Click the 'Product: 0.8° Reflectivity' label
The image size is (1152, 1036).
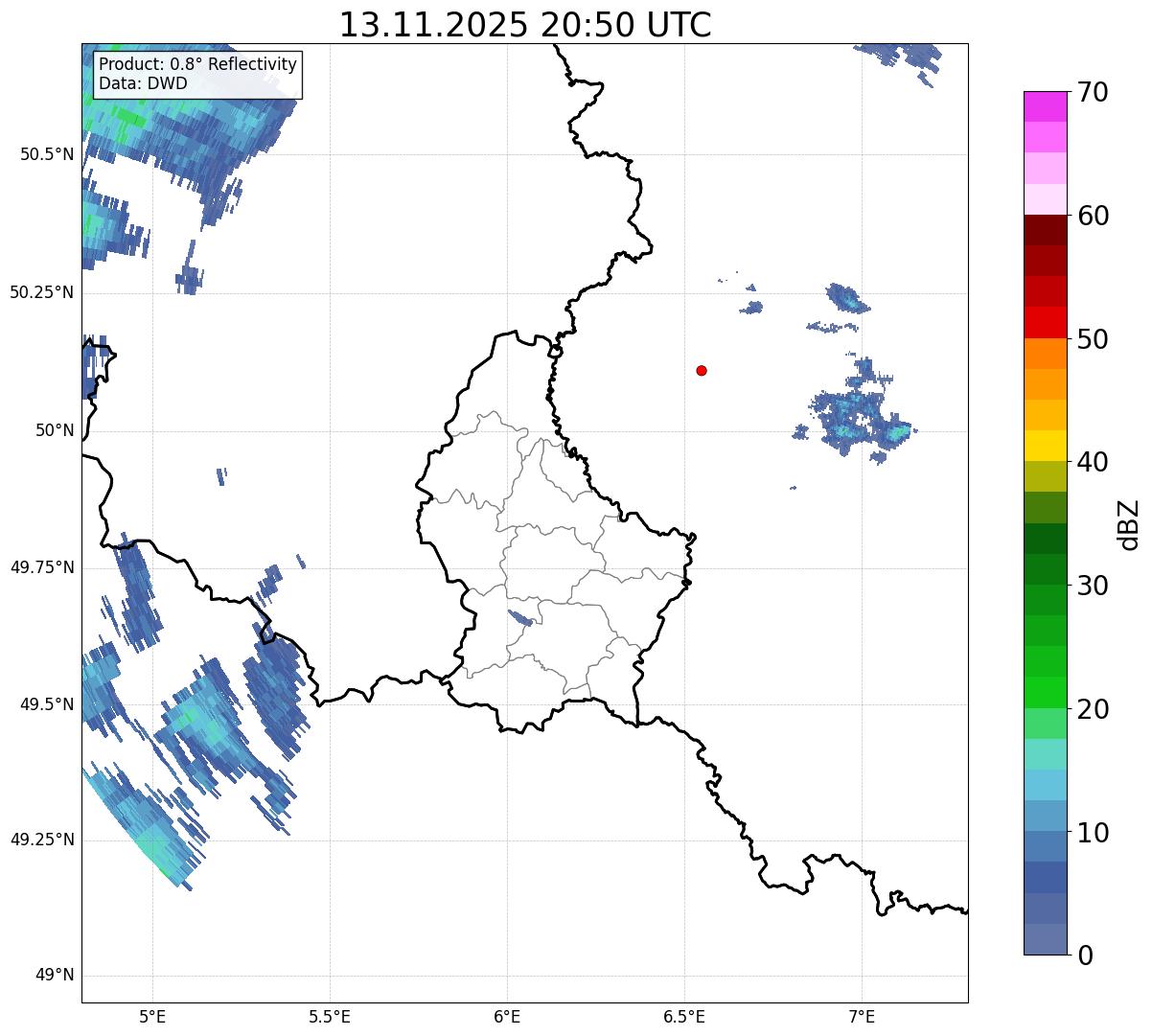coord(198,64)
